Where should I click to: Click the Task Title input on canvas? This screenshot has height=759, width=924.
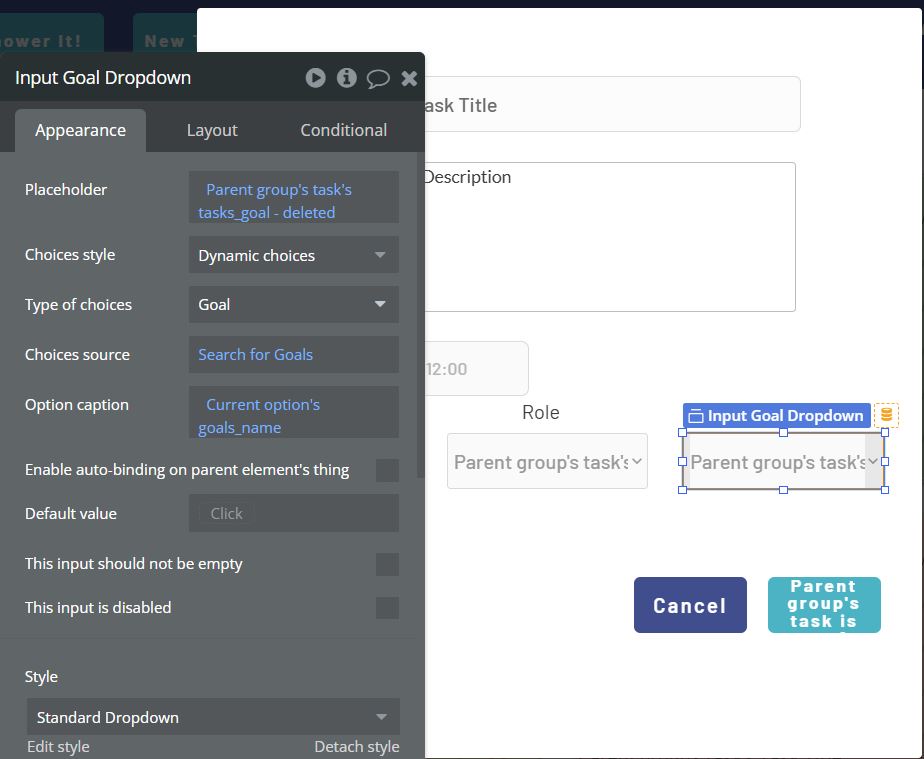coord(612,104)
